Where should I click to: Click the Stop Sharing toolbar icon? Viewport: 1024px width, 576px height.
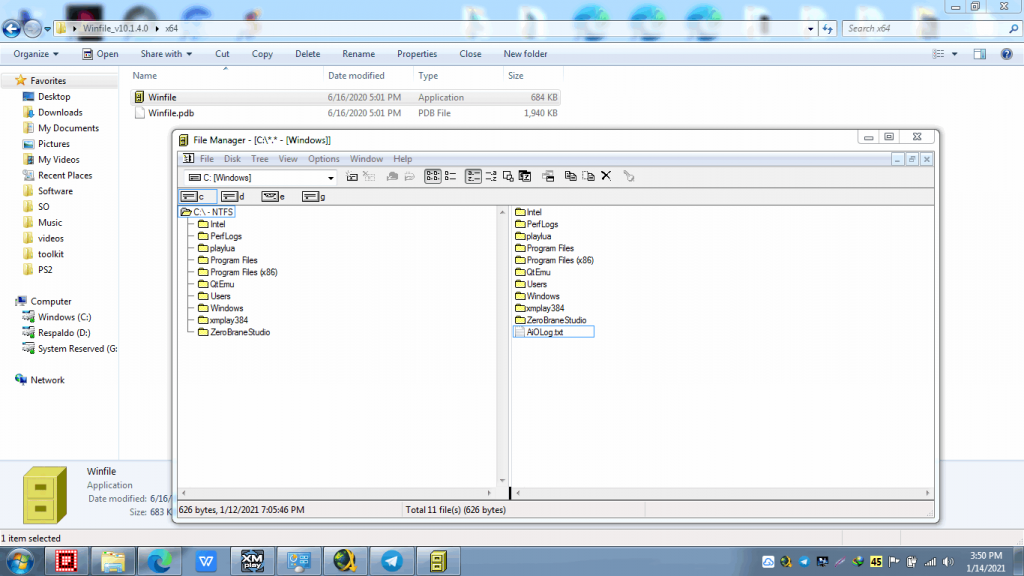point(409,176)
